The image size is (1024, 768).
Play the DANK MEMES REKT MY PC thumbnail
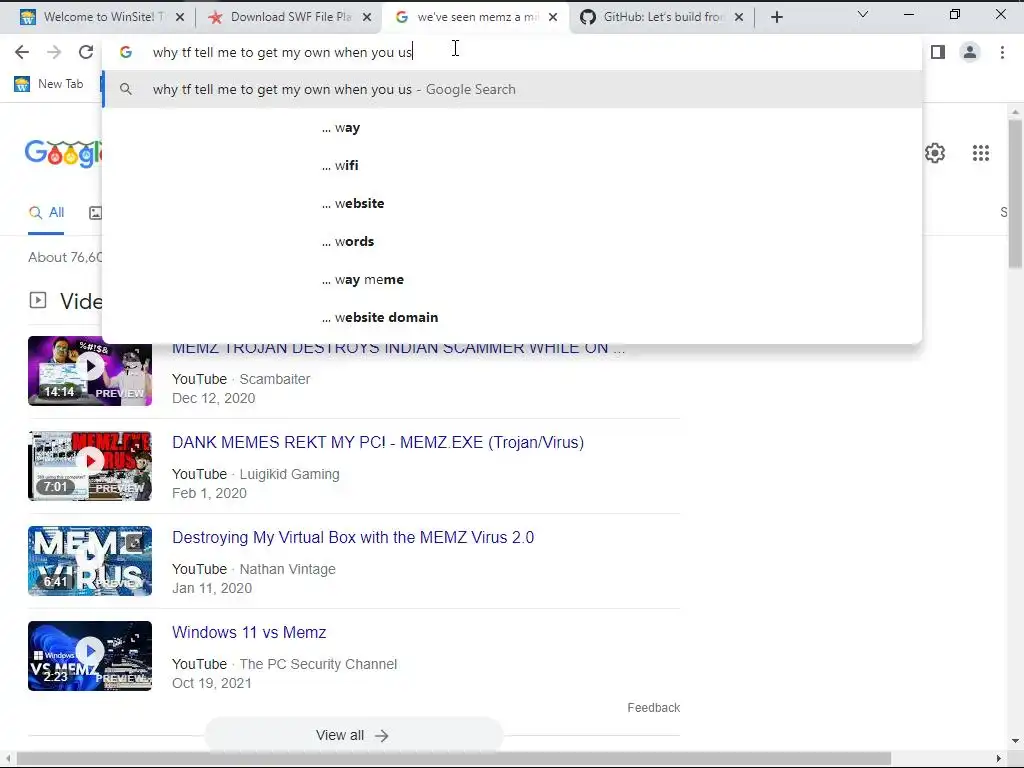point(90,466)
